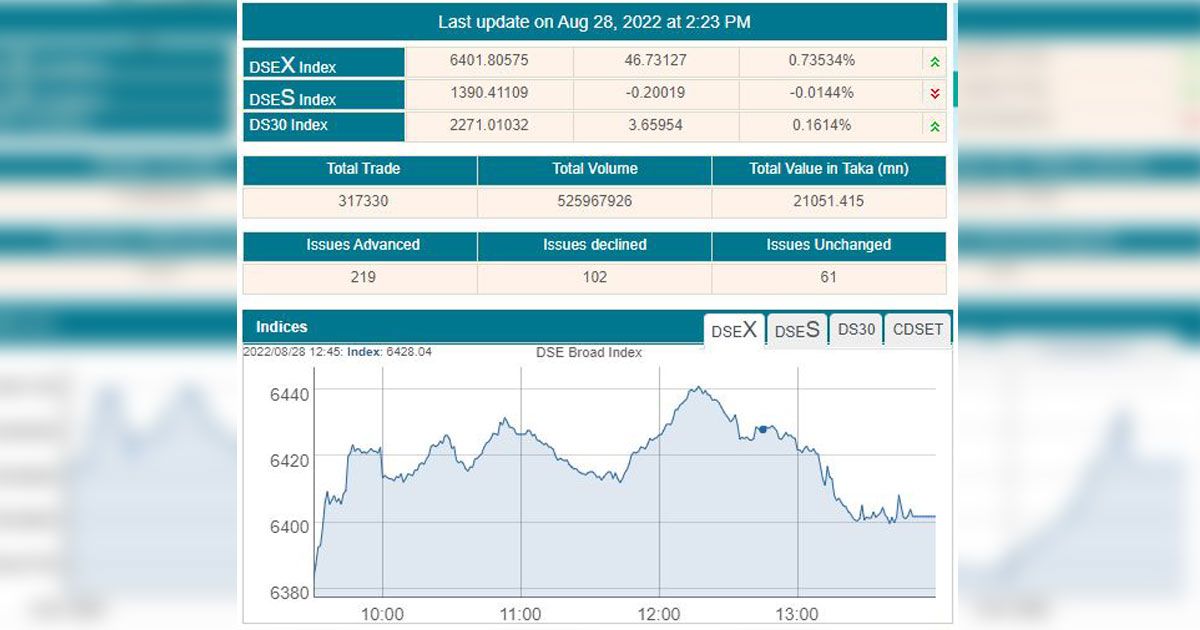This screenshot has width=1200, height=630.
Task: Open the DS30 chart tab
Action: [x=857, y=329]
